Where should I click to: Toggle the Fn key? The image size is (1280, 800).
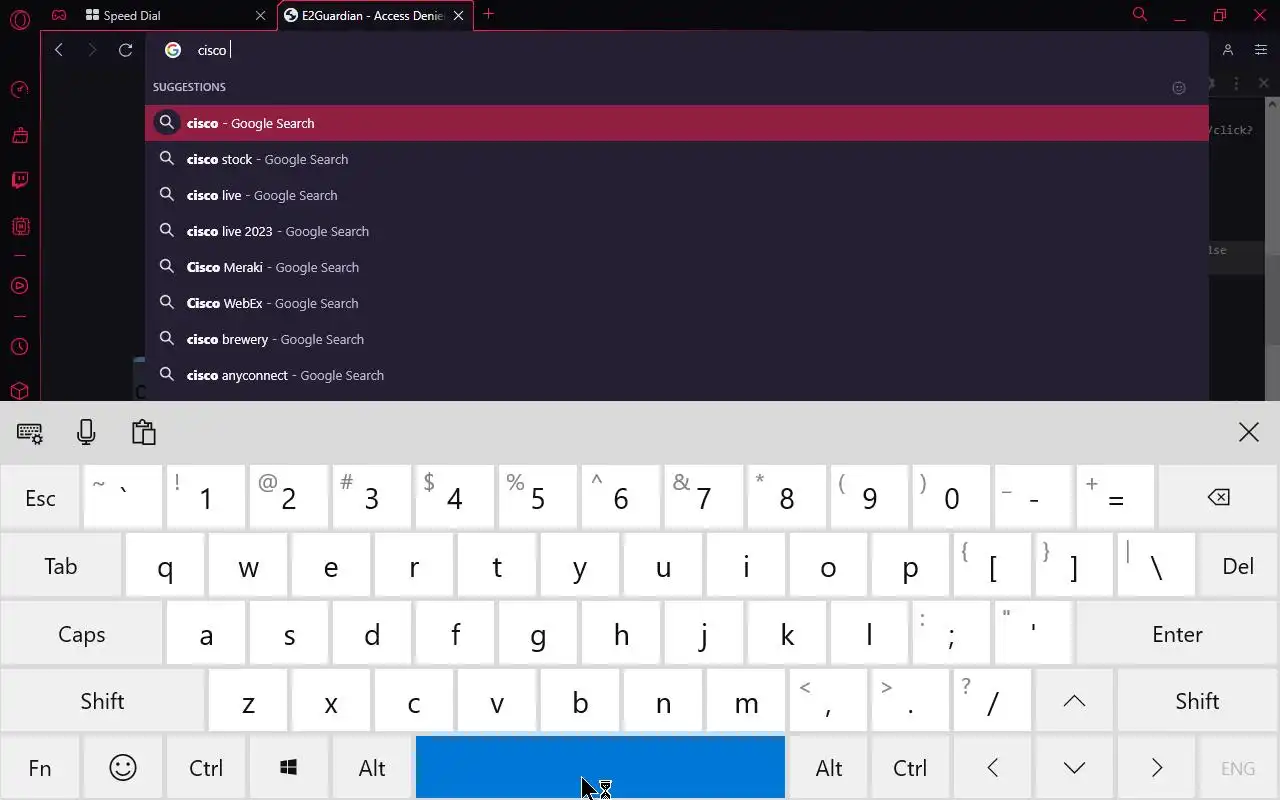pyautogui.click(x=40, y=768)
